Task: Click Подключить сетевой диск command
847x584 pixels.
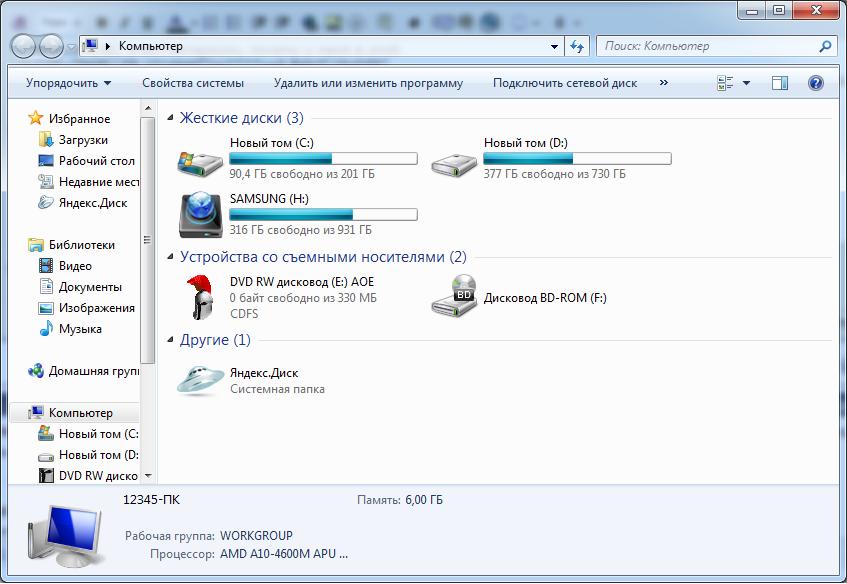Action: pos(565,83)
